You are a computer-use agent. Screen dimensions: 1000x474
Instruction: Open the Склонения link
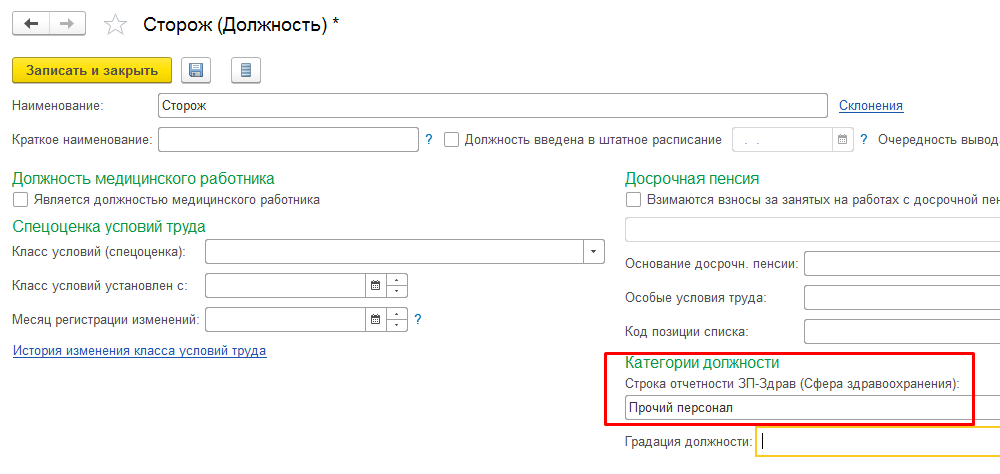coord(870,105)
